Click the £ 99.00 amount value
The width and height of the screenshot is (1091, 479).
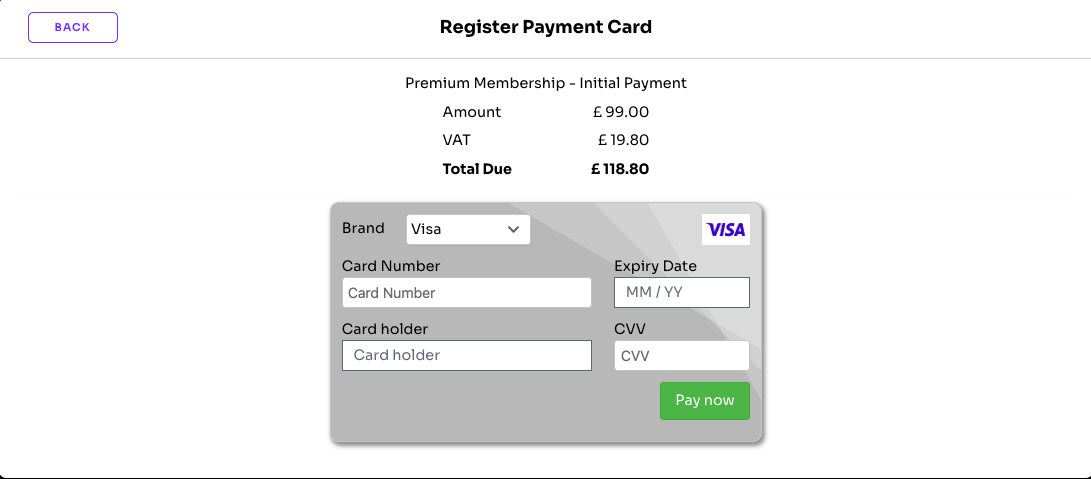pyautogui.click(x=621, y=112)
